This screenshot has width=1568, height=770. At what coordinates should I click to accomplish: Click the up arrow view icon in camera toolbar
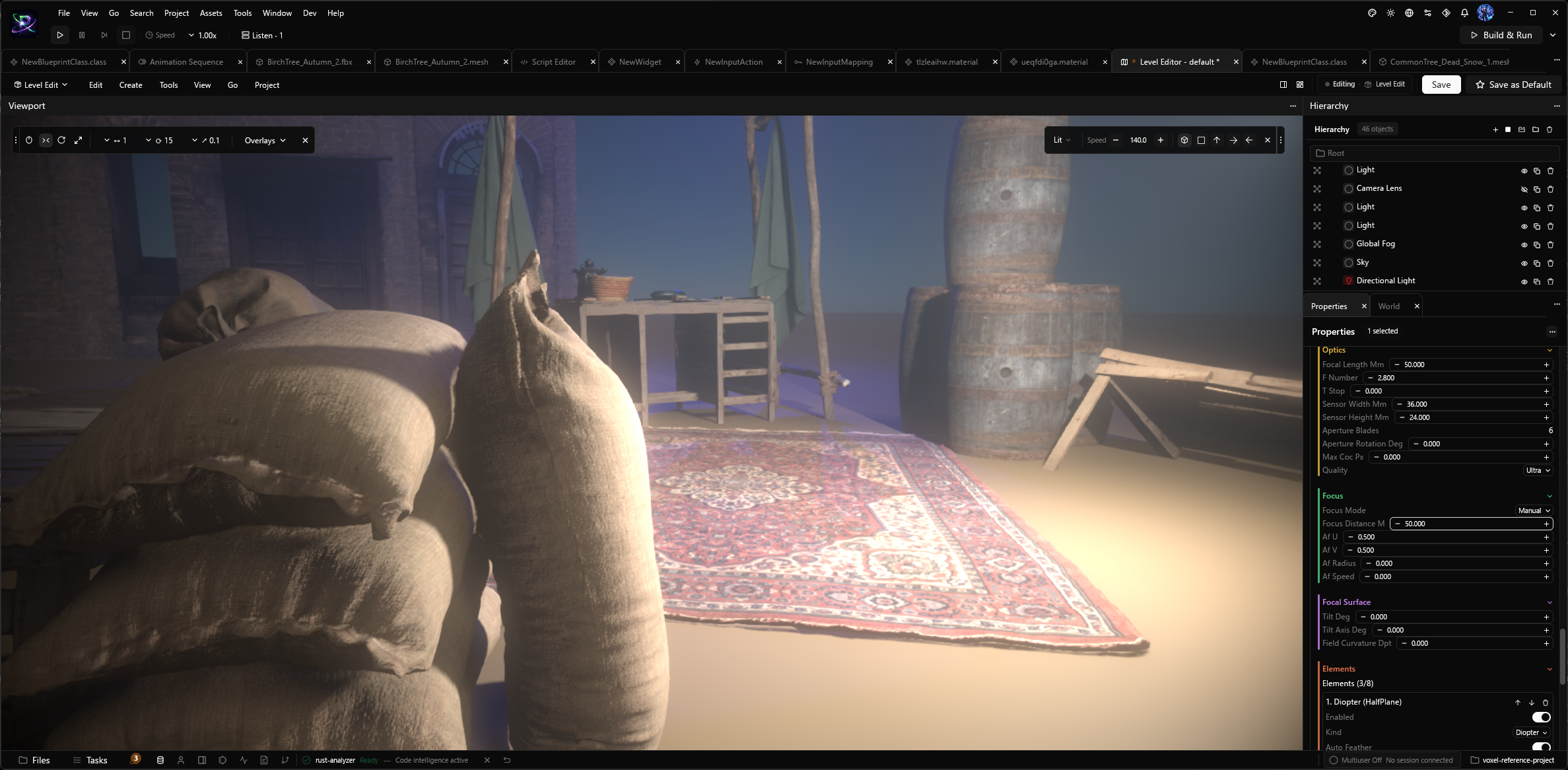coord(1217,140)
